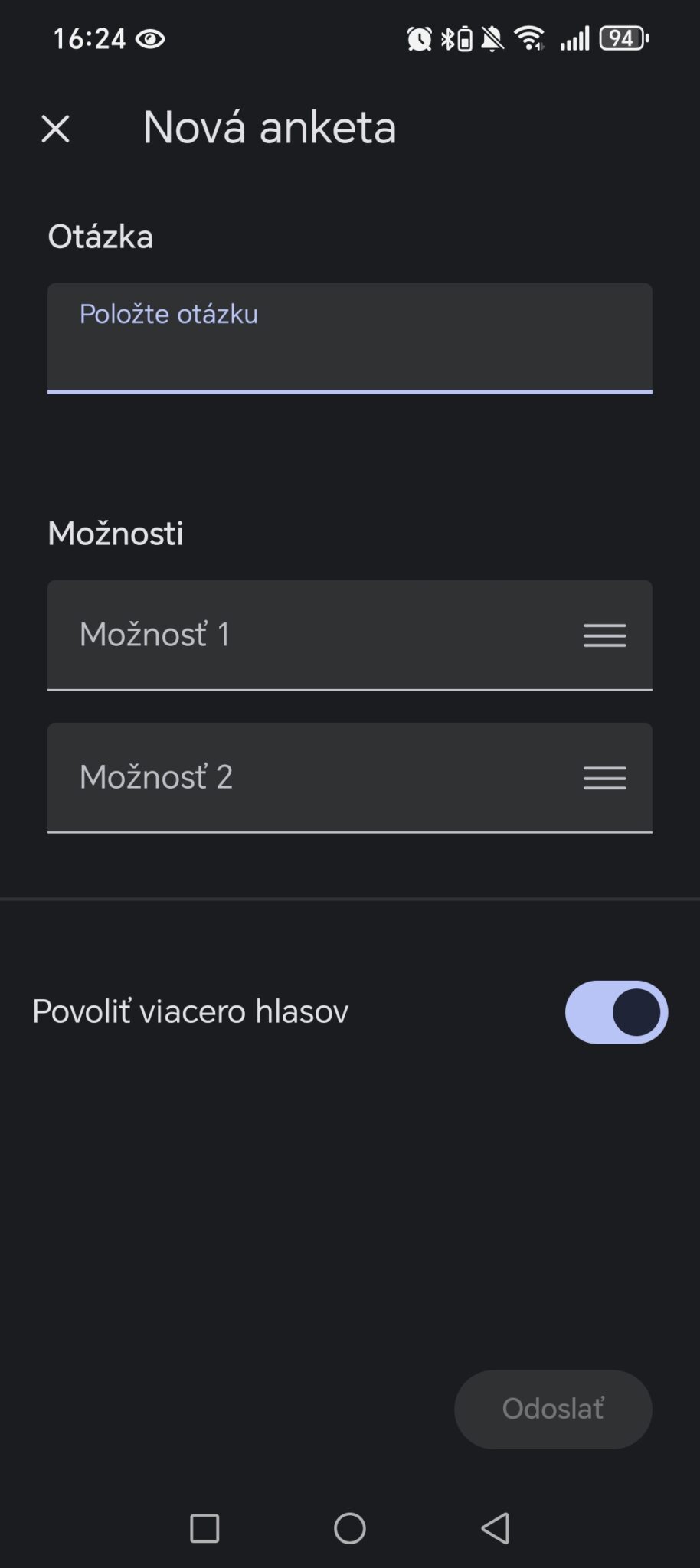Tap the reorder handle for Možnosť 2

point(604,778)
